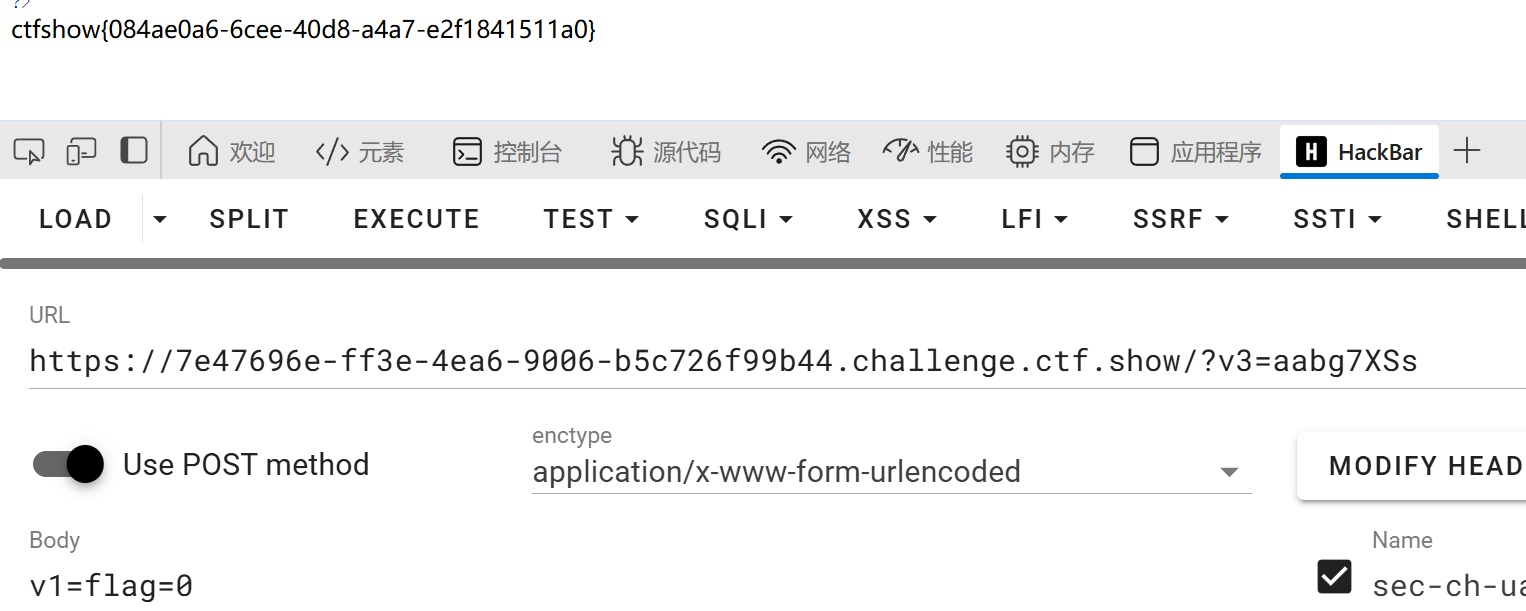
Task: Select the HackBar tab
Action: tap(1359, 152)
